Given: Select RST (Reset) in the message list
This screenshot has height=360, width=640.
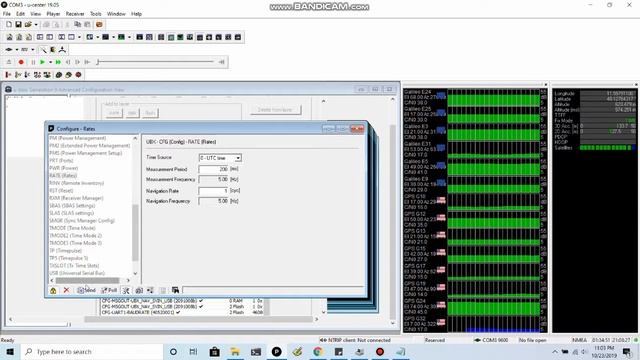Looking at the screenshot, I should tap(61, 191).
